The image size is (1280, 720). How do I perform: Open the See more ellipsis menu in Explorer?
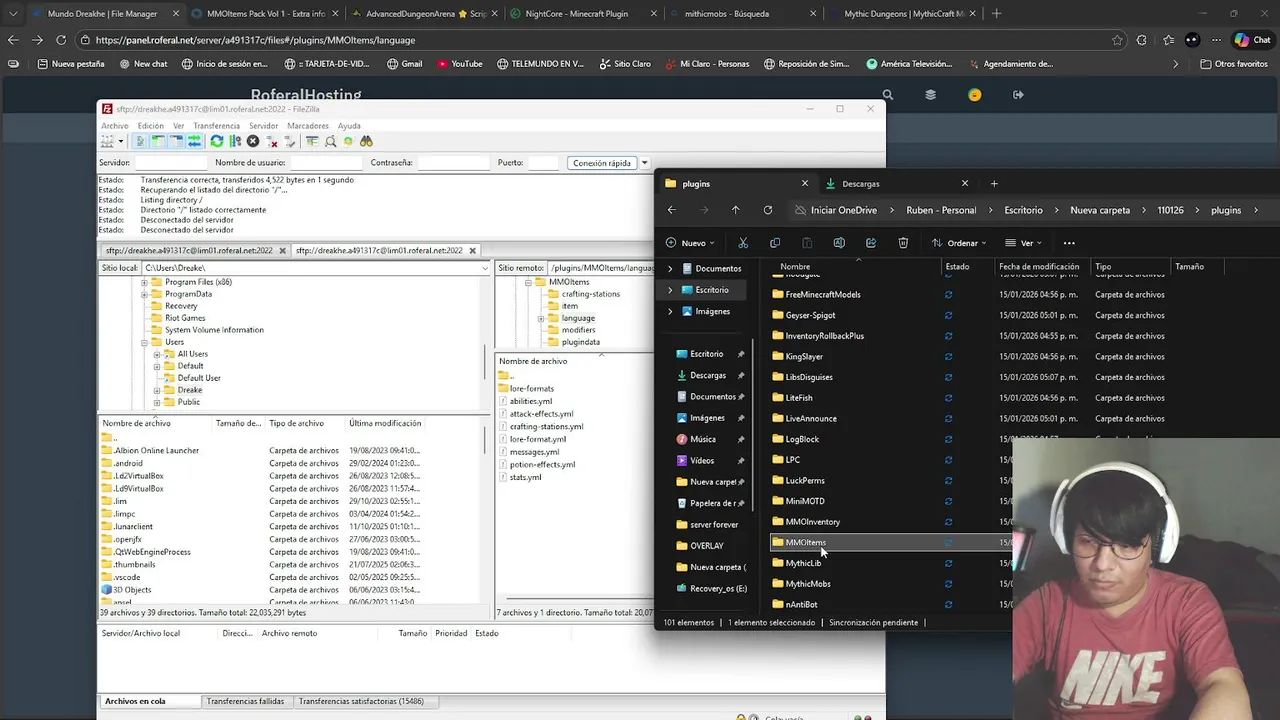1069,243
